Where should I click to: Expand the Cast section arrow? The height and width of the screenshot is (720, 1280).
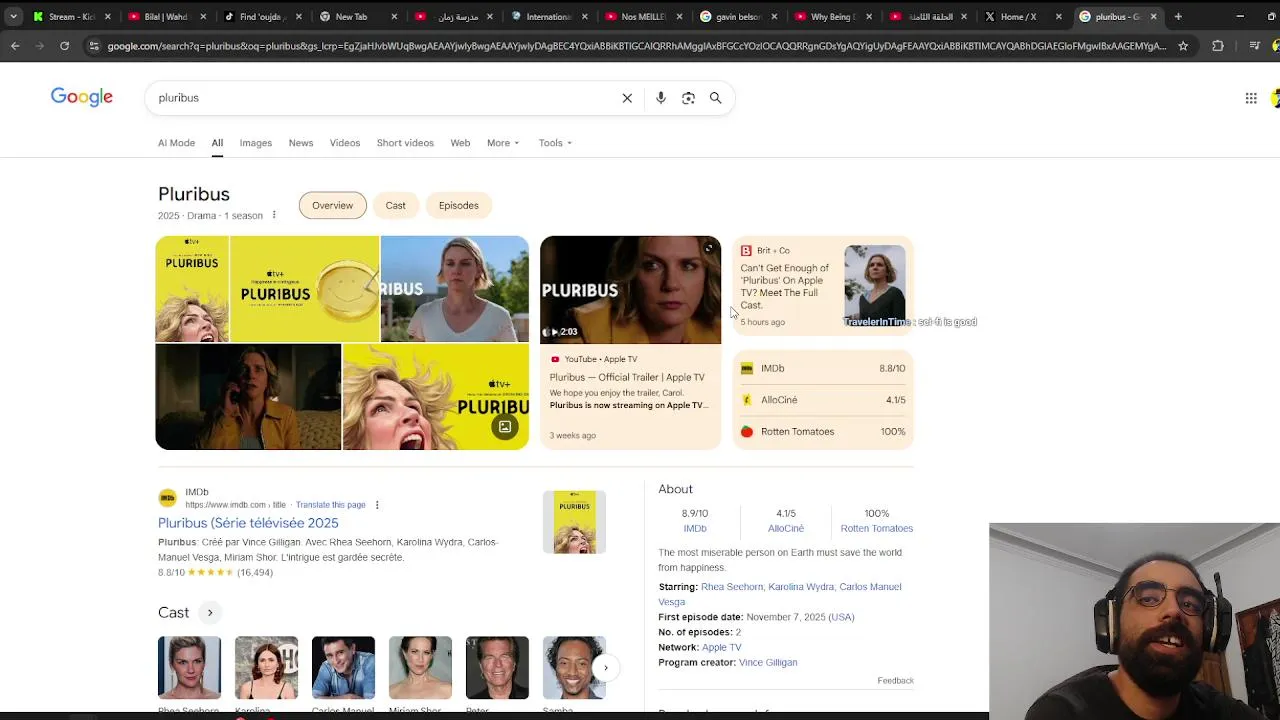[210, 612]
